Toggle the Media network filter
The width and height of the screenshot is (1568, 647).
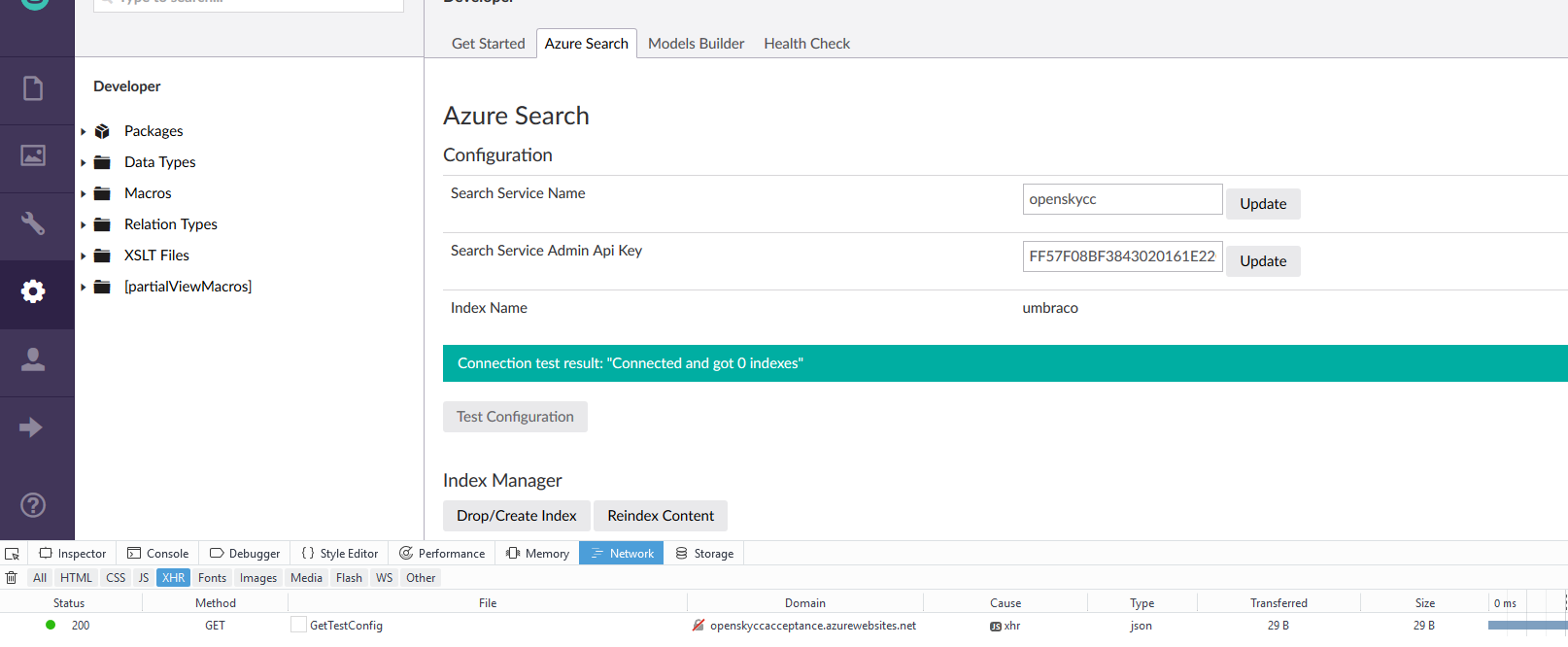(306, 578)
